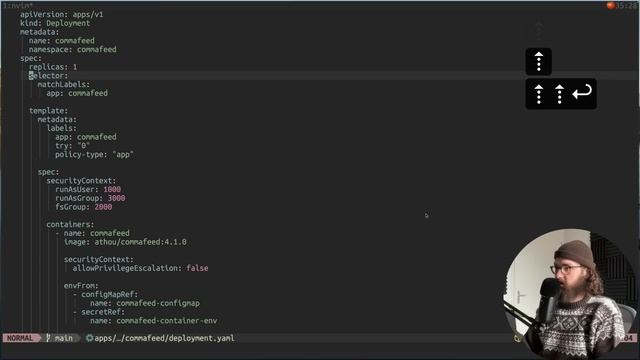Click the configMapRef: list entry

(106, 294)
